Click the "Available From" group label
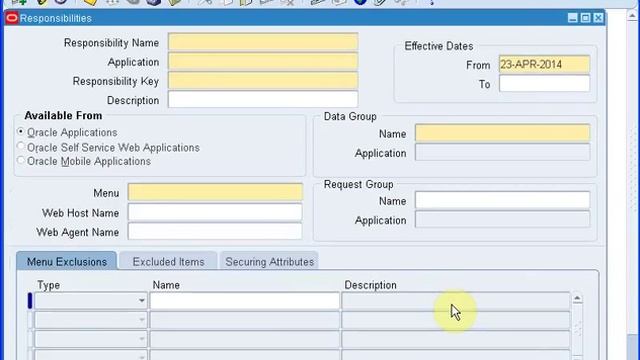The width and height of the screenshot is (640, 360). (x=63, y=116)
